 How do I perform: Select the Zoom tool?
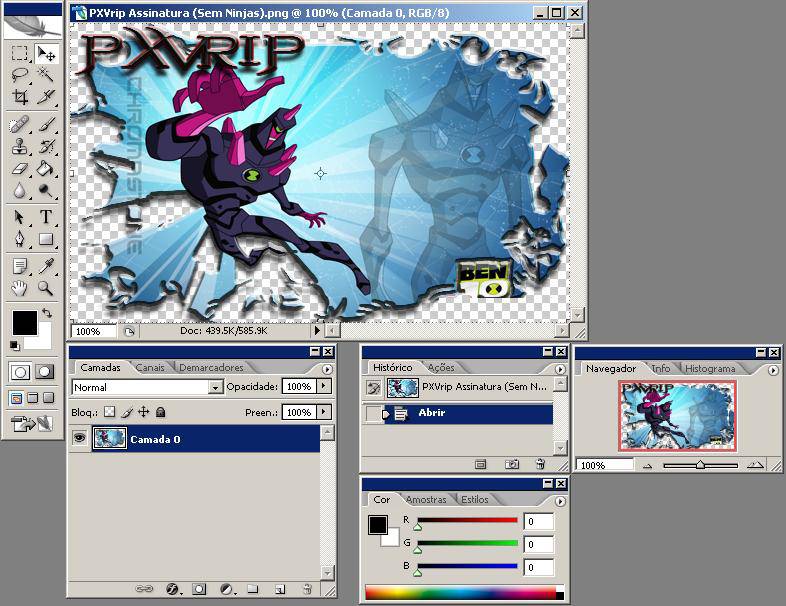click(46, 288)
